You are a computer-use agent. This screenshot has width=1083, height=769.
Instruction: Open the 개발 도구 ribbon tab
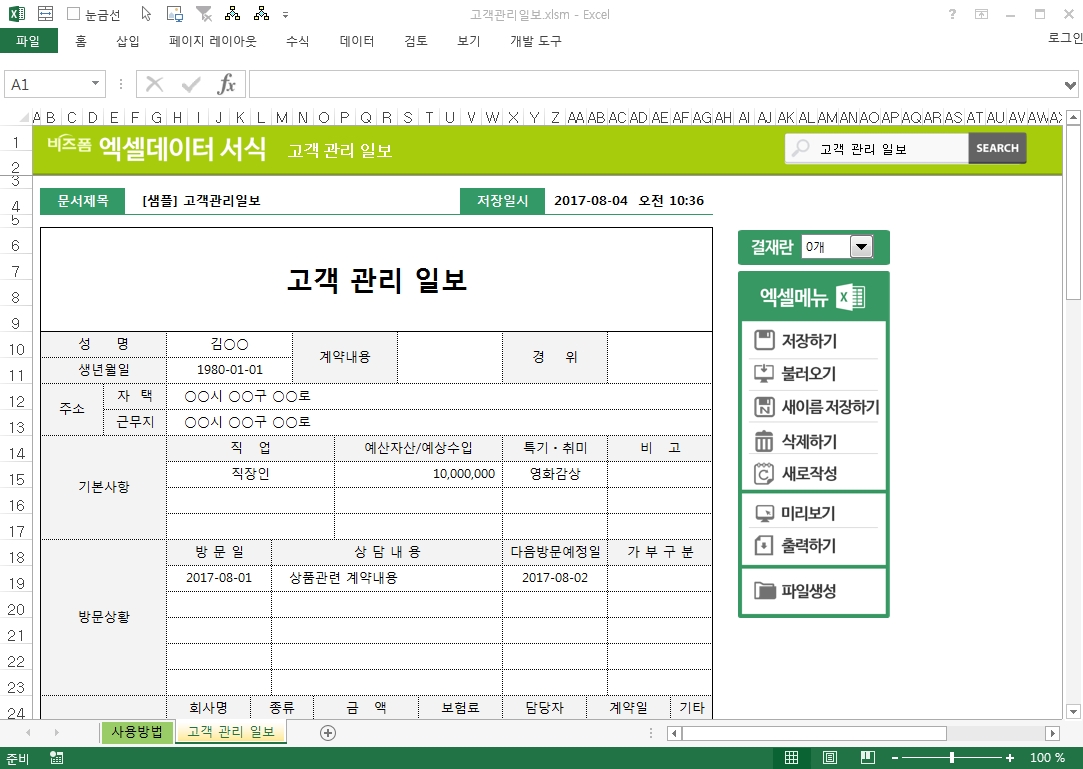pos(535,41)
